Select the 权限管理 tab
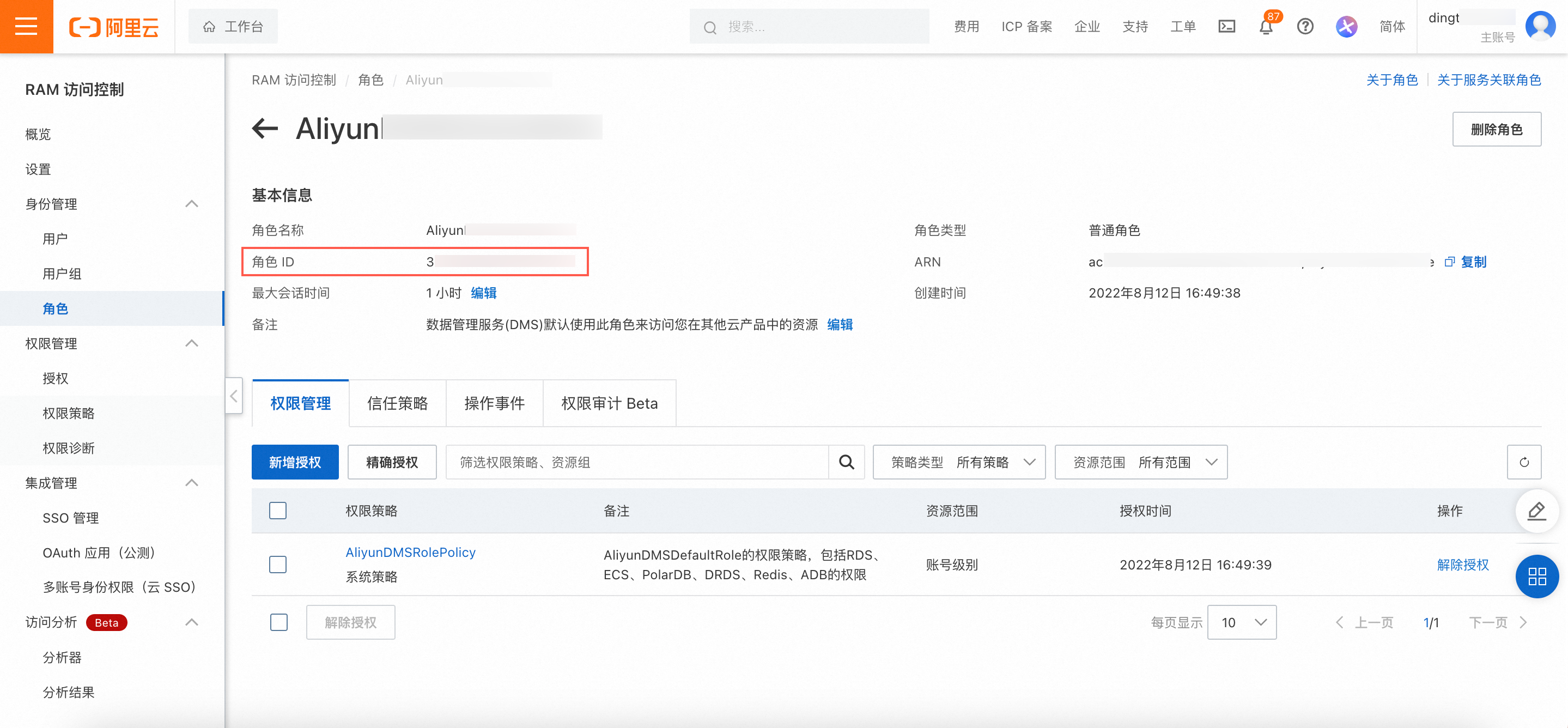This screenshot has width=1568, height=728. pyautogui.click(x=300, y=403)
